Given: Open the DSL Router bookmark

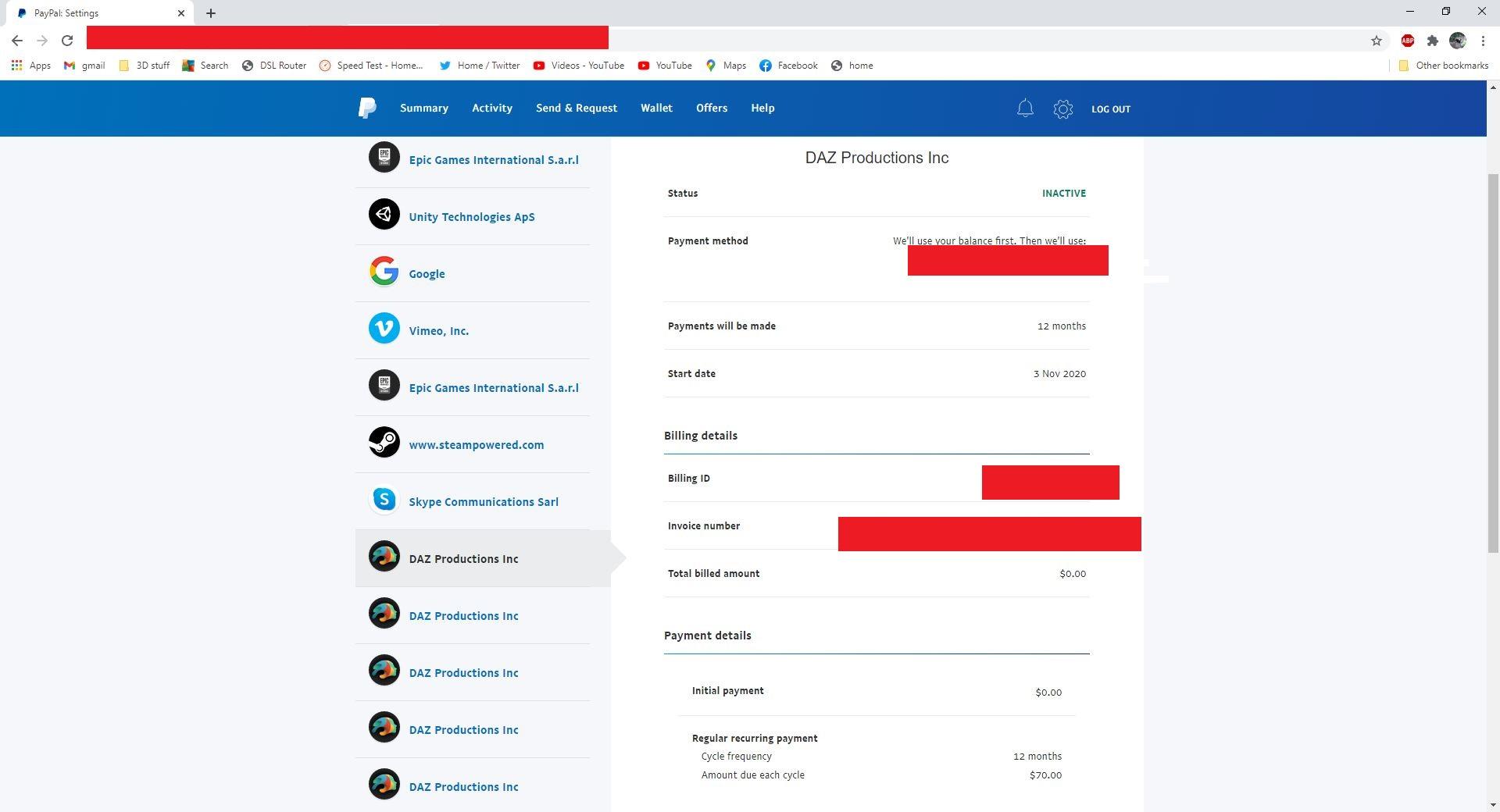Looking at the screenshot, I should (273, 66).
